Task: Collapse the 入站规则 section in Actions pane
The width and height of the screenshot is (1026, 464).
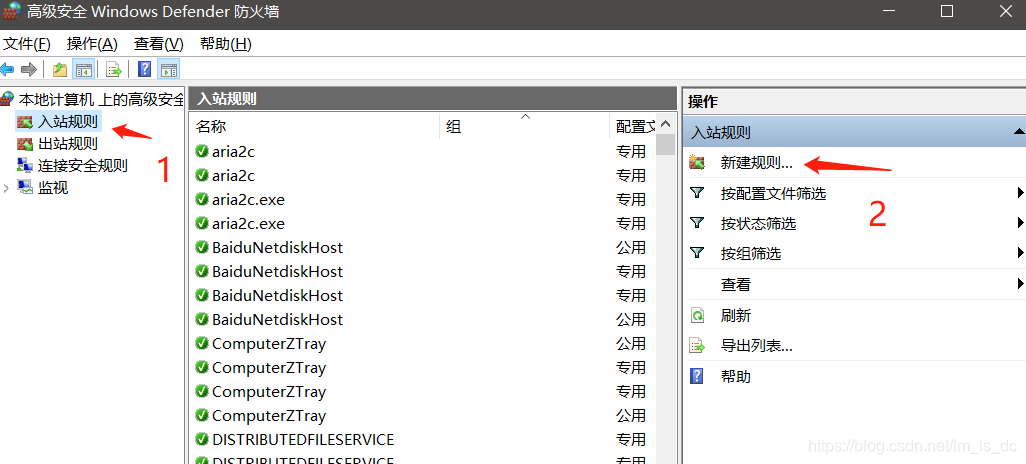Action: (x=1018, y=132)
